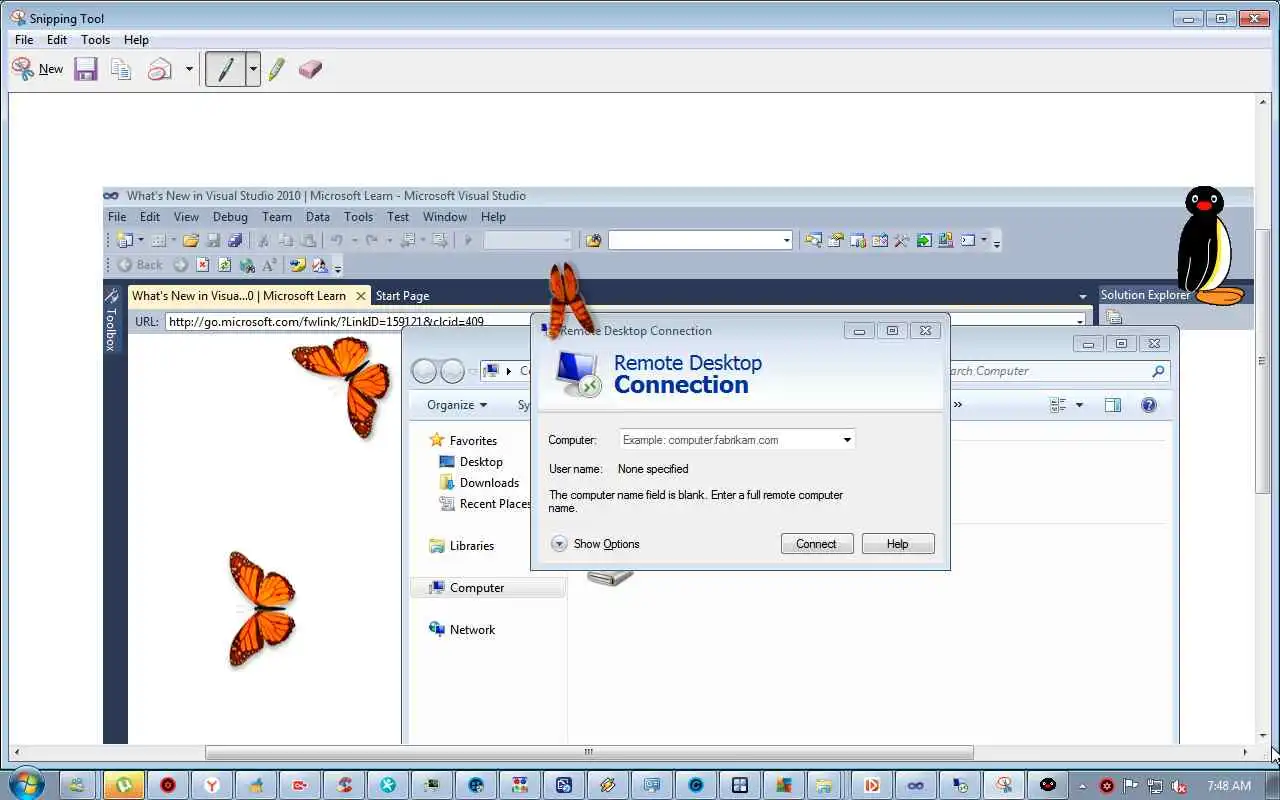Save the snip with the floppy disk icon
Viewport: 1280px width, 800px height.
[x=86, y=69]
